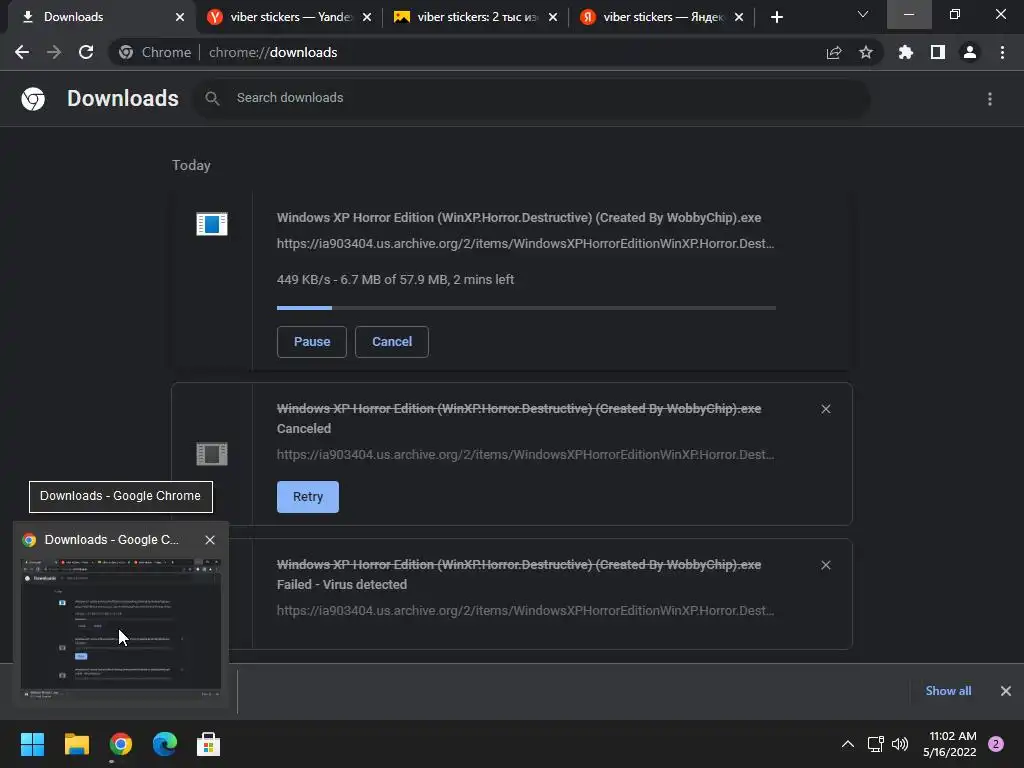Click the search magnifier icon in Downloads

point(212,98)
